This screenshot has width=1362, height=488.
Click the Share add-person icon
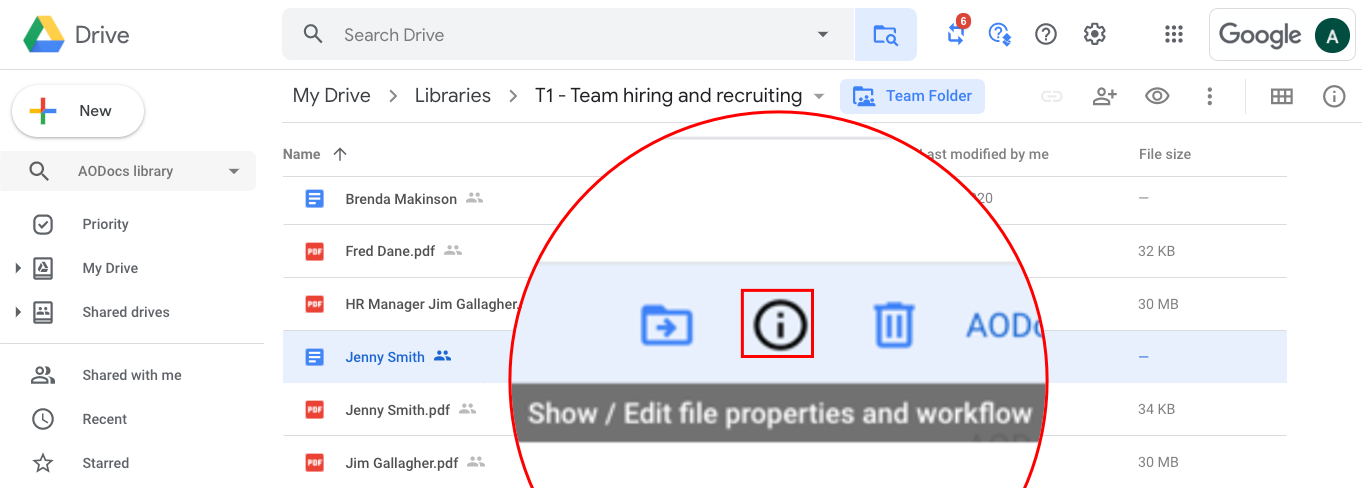click(1104, 96)
